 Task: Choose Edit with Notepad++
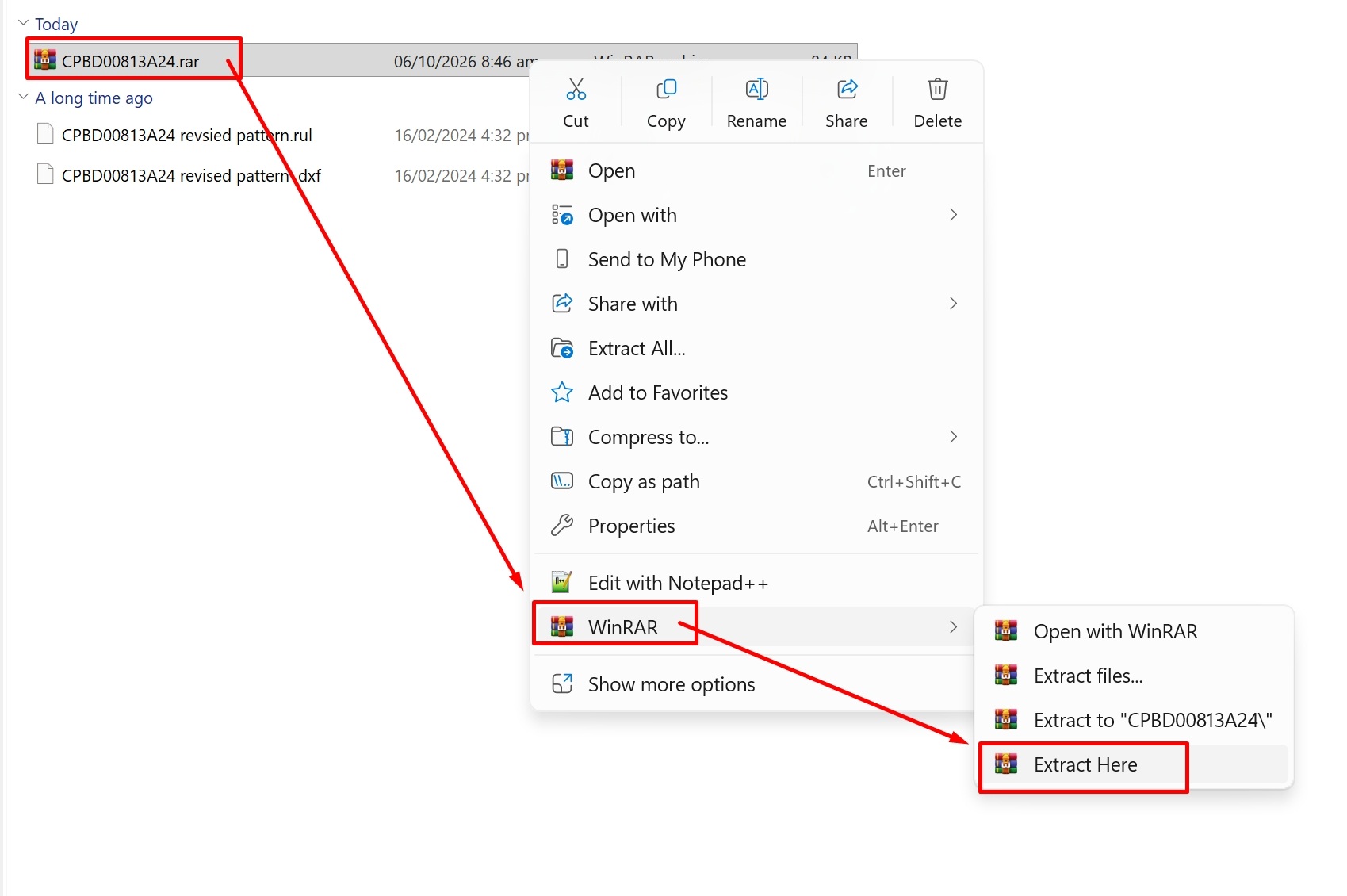pyautogui.click(x=756, y=583)
